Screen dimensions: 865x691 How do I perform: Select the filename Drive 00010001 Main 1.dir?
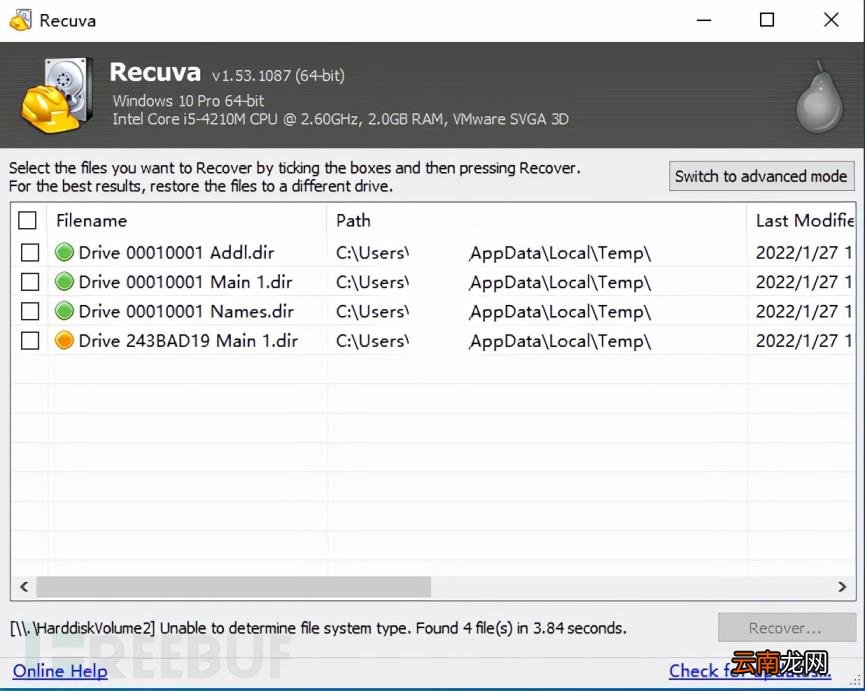pyautogui.click(x=185, y=282)
